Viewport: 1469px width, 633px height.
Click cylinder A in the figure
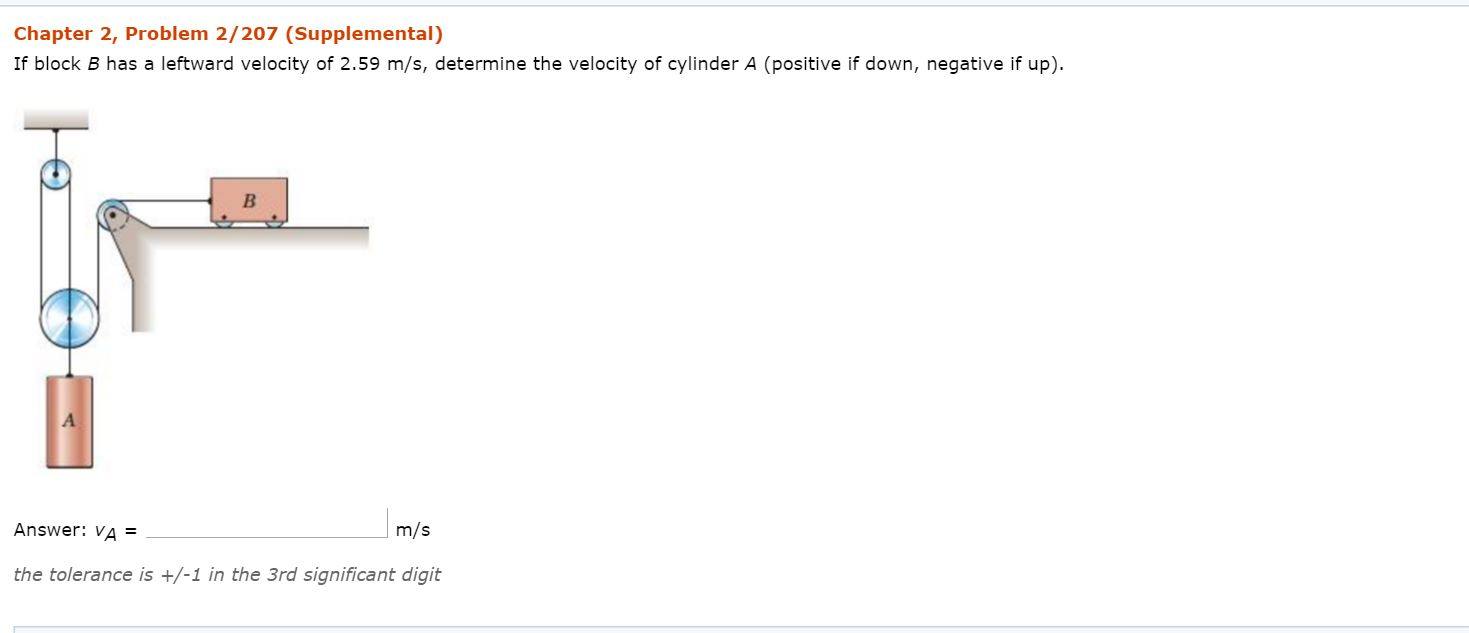[x=69, y=420]
